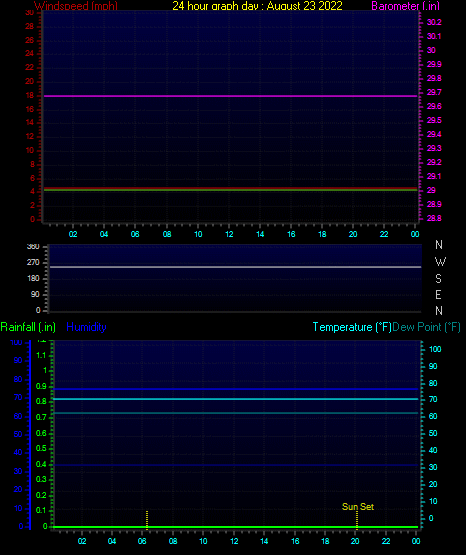
Task: Click "0" on the red windspeed axis
Action: coord(33,219)
